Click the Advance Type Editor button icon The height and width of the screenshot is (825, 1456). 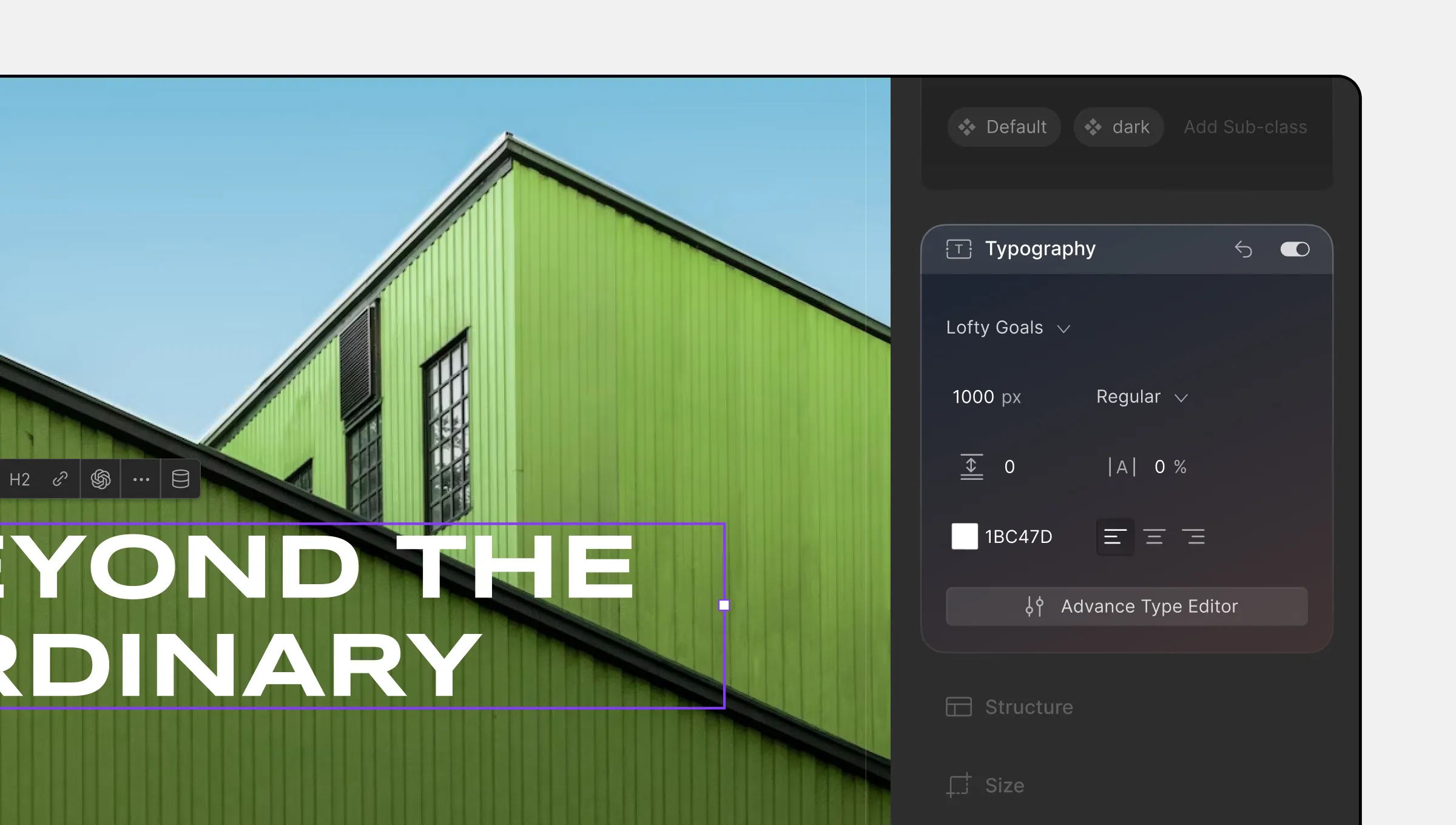[1035, 605]
